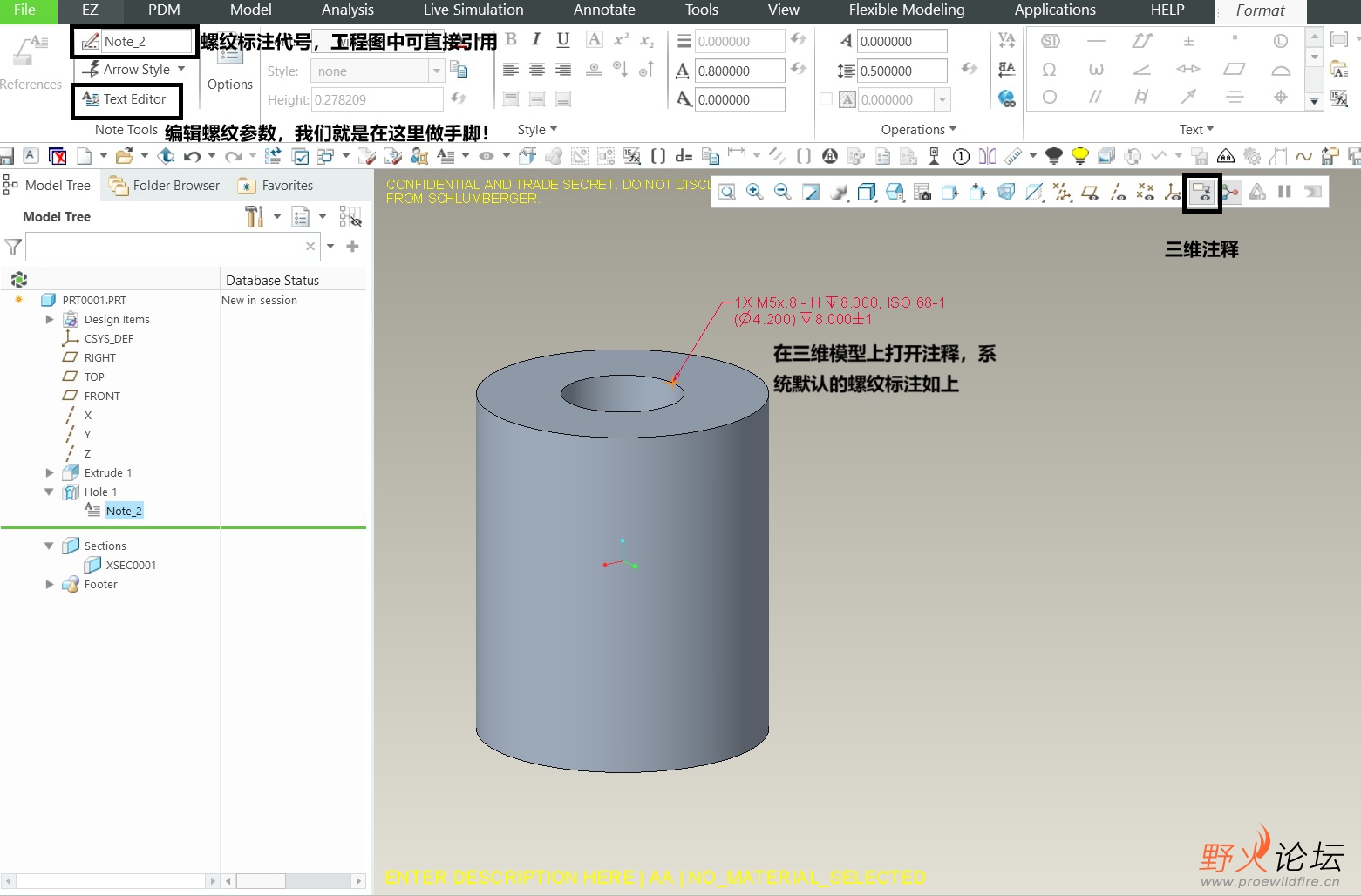Switch to the Annotate ribbon tab
1361x896 pixels.
(603, 10)
